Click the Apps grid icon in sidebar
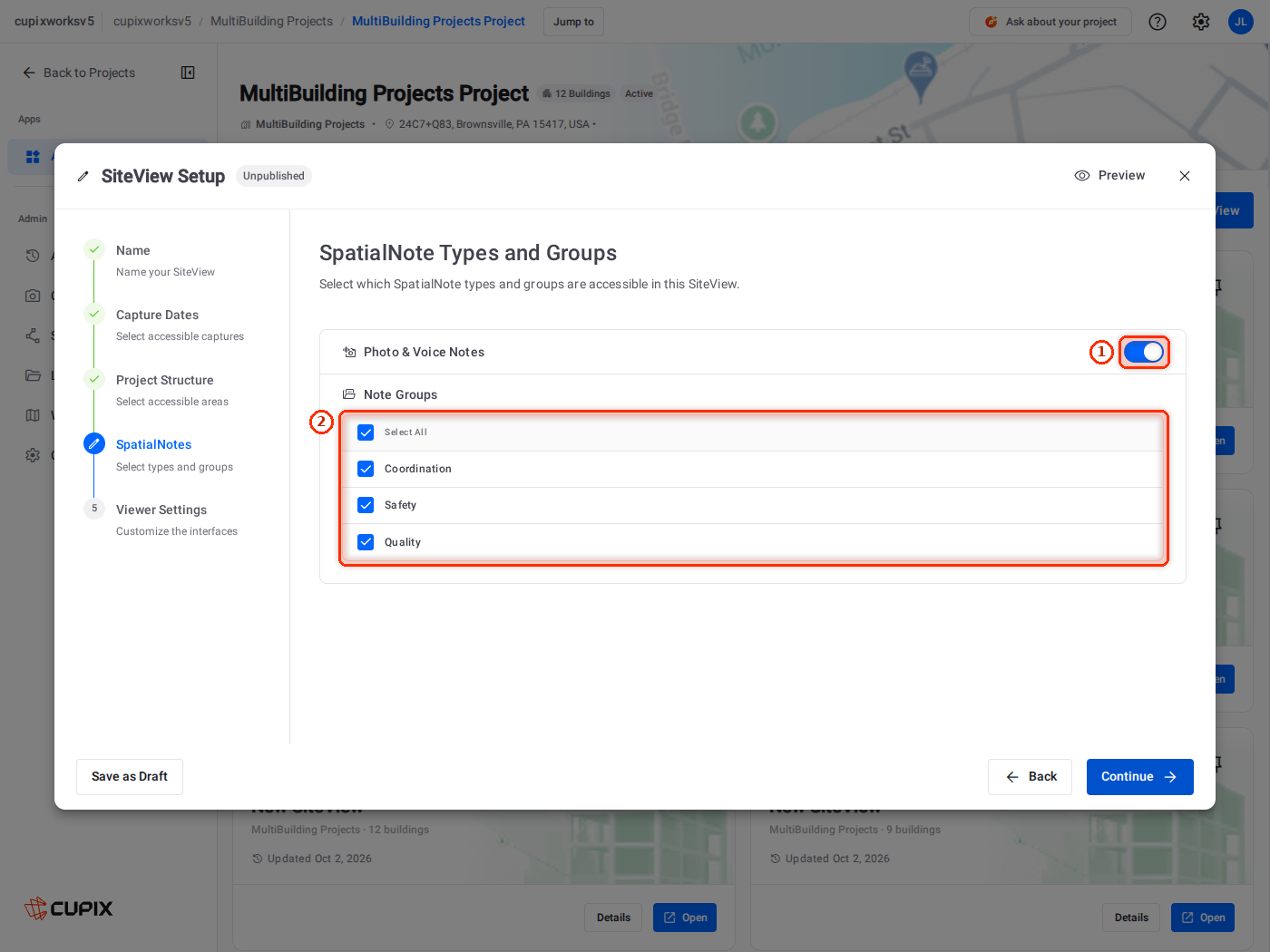 pyautogui.click(x=33, y=157)
